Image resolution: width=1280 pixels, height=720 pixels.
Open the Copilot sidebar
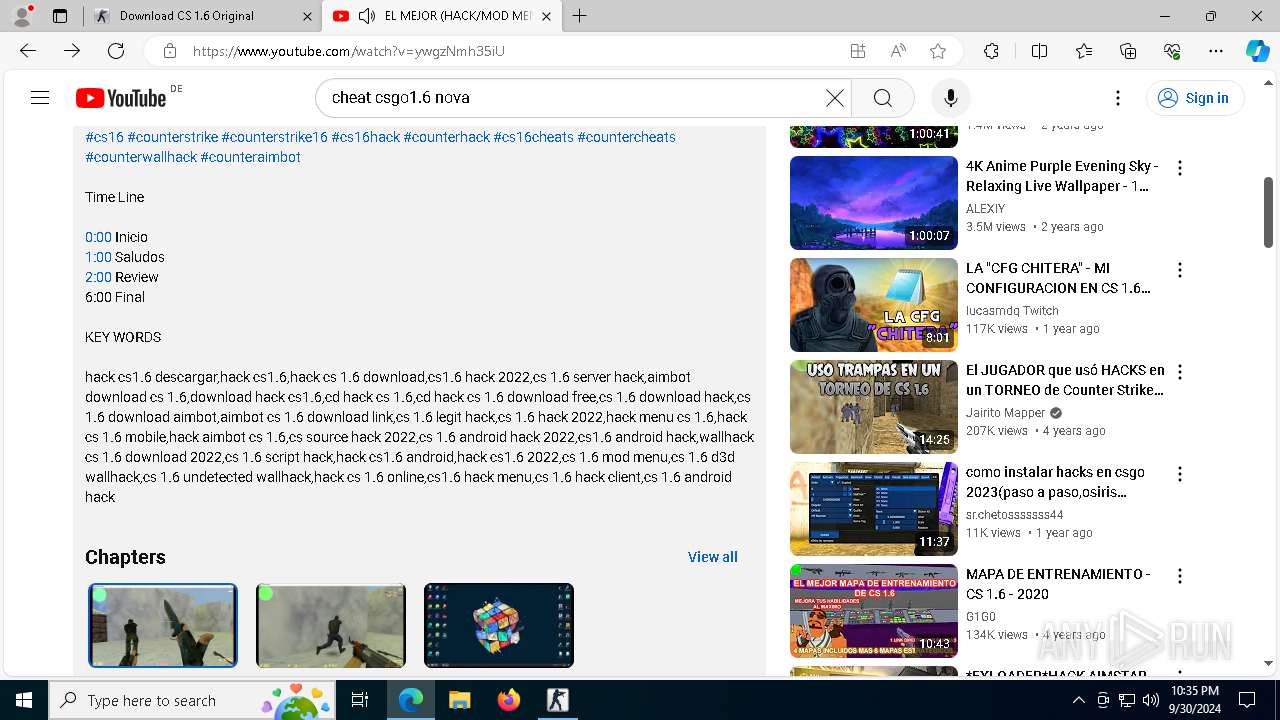pyautogui.click(x=1257, y=51)
